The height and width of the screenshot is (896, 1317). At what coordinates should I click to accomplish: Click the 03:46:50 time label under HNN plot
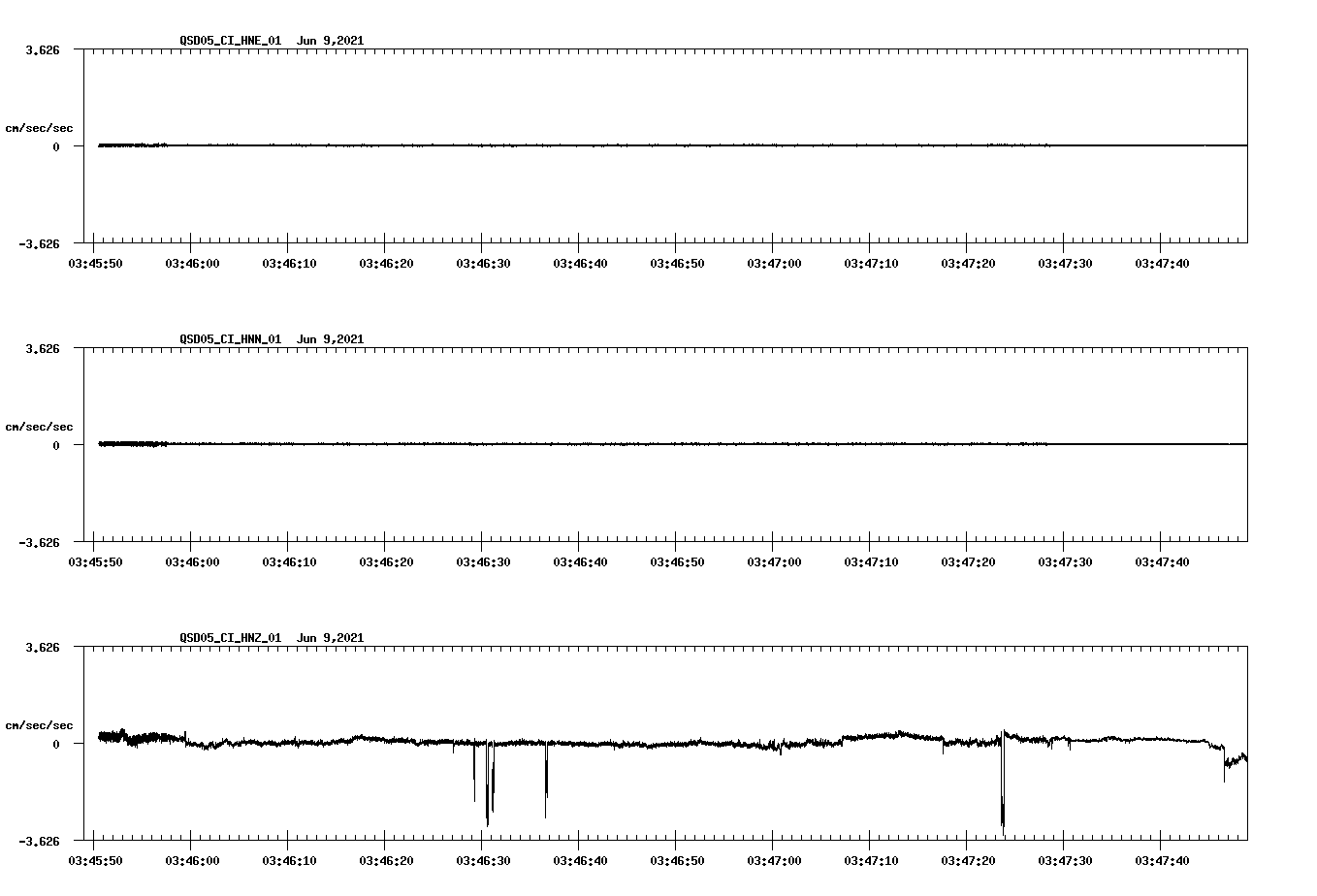tap(677, 561)
